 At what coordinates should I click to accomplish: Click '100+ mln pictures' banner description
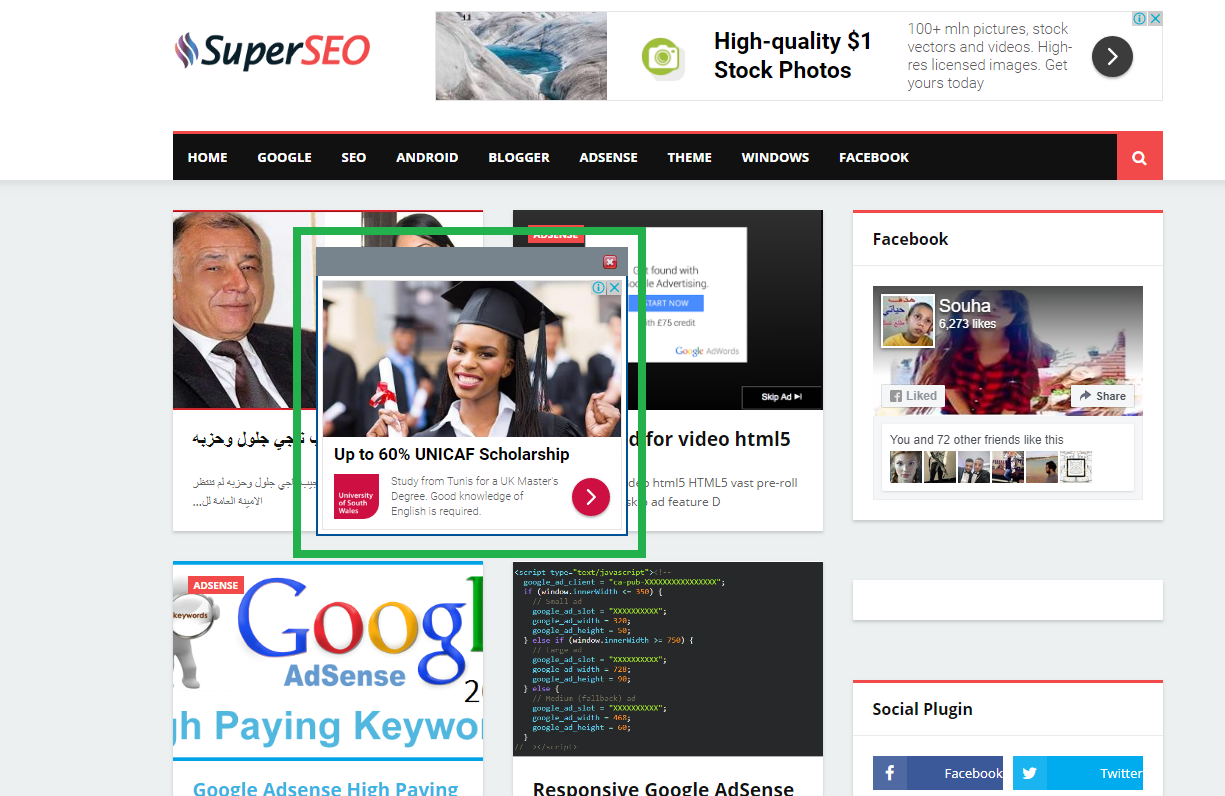coord(989,56)
